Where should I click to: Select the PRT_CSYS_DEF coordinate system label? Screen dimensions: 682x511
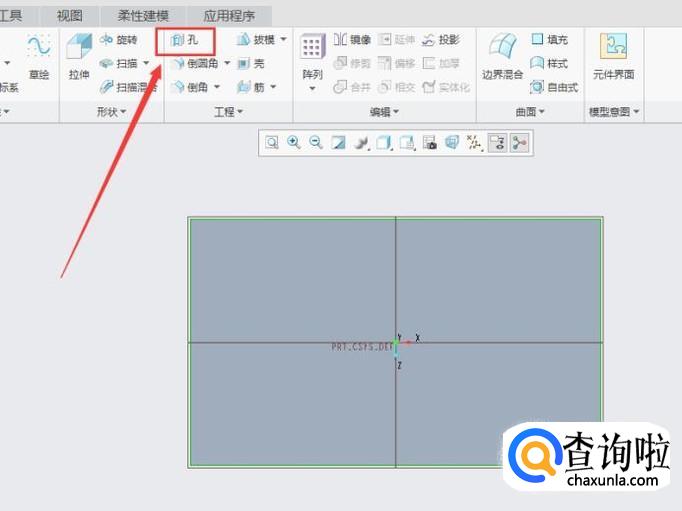362,347
